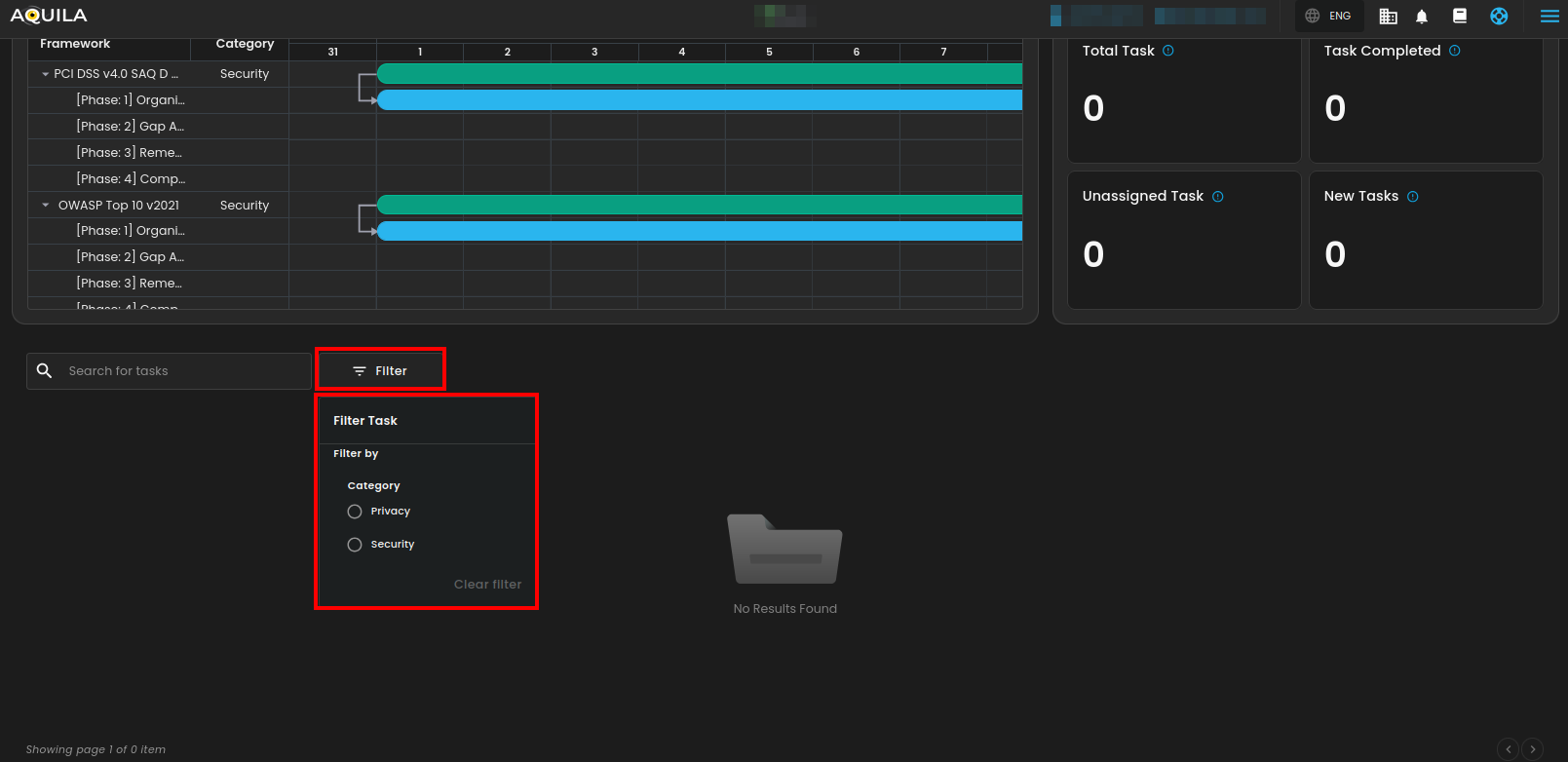The height and width of the screenshot is (762, 1568).
Task: Click the blue OWASP Phase 1 Gantt bar
Action: pyautogui.click(x=699, y=231)
